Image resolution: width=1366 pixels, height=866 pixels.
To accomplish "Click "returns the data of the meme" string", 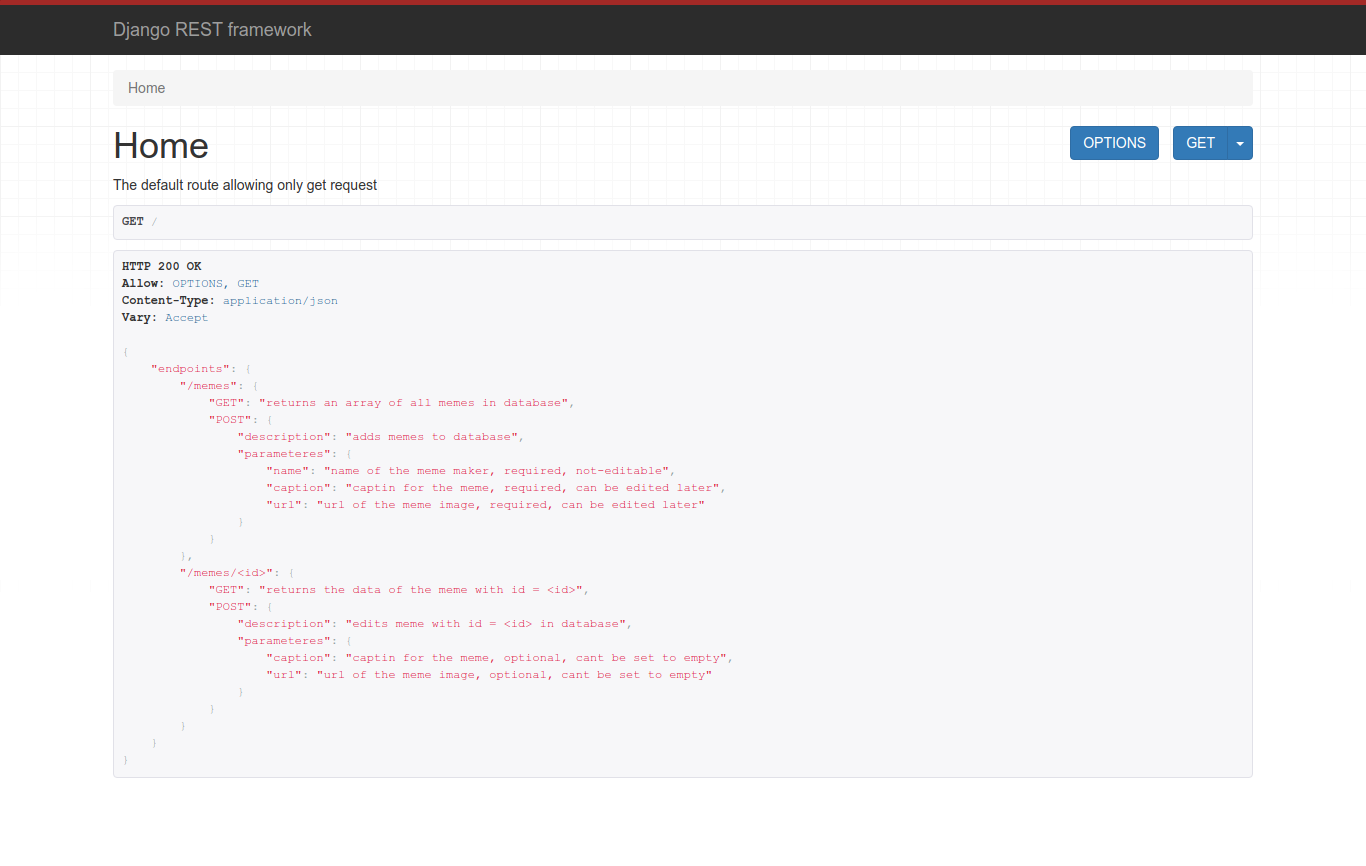I will click(421, 589).
